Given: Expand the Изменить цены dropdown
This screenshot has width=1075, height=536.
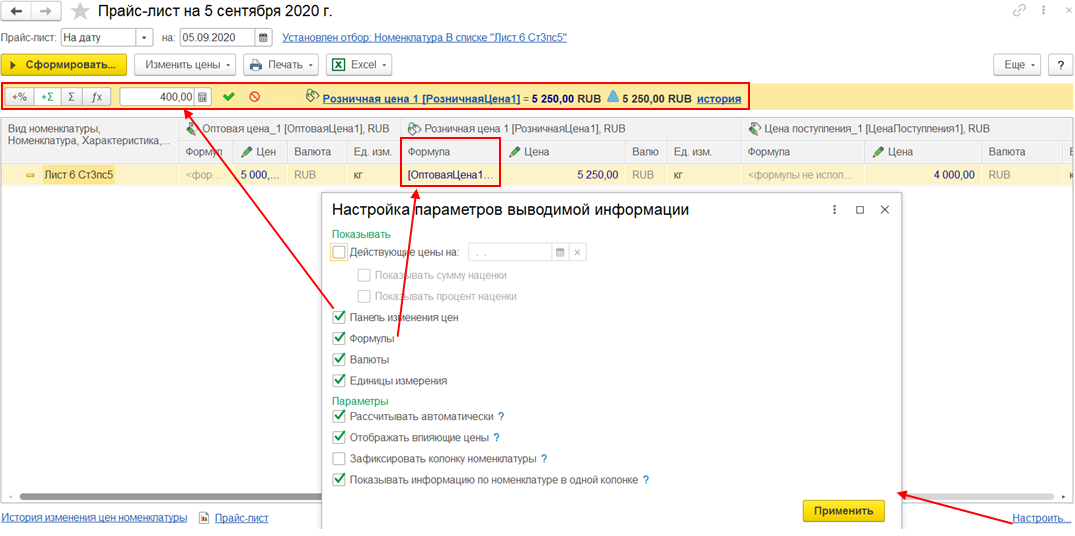Looking at the screenshot, I should [x=184, y=65].
